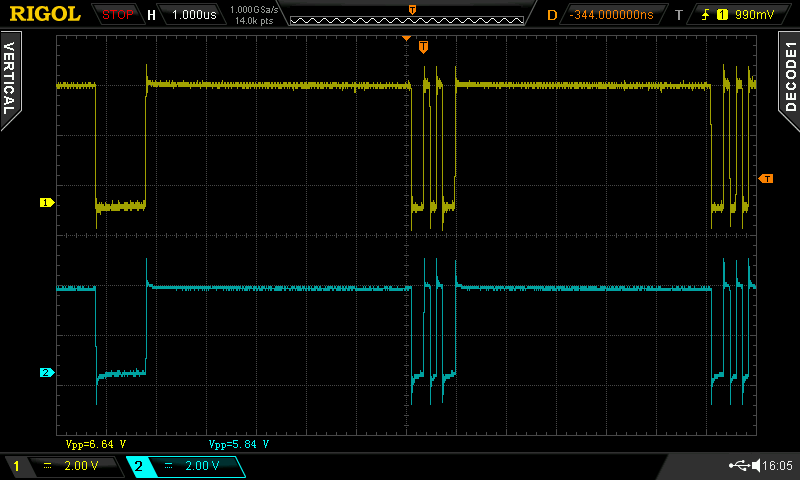This screenshot has height=480, width=800.
Task: Click channel 1 DC coupling symbol
Action: click(47, 466)
